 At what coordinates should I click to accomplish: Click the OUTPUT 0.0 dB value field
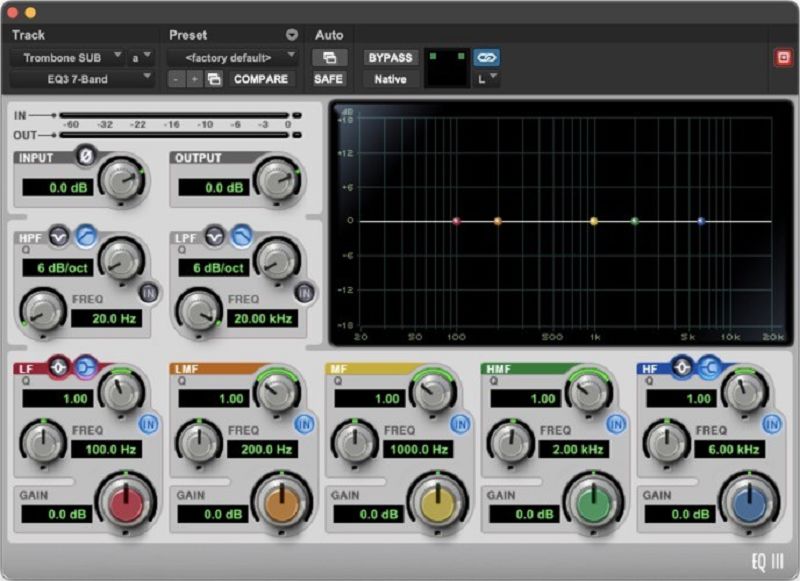214,188
